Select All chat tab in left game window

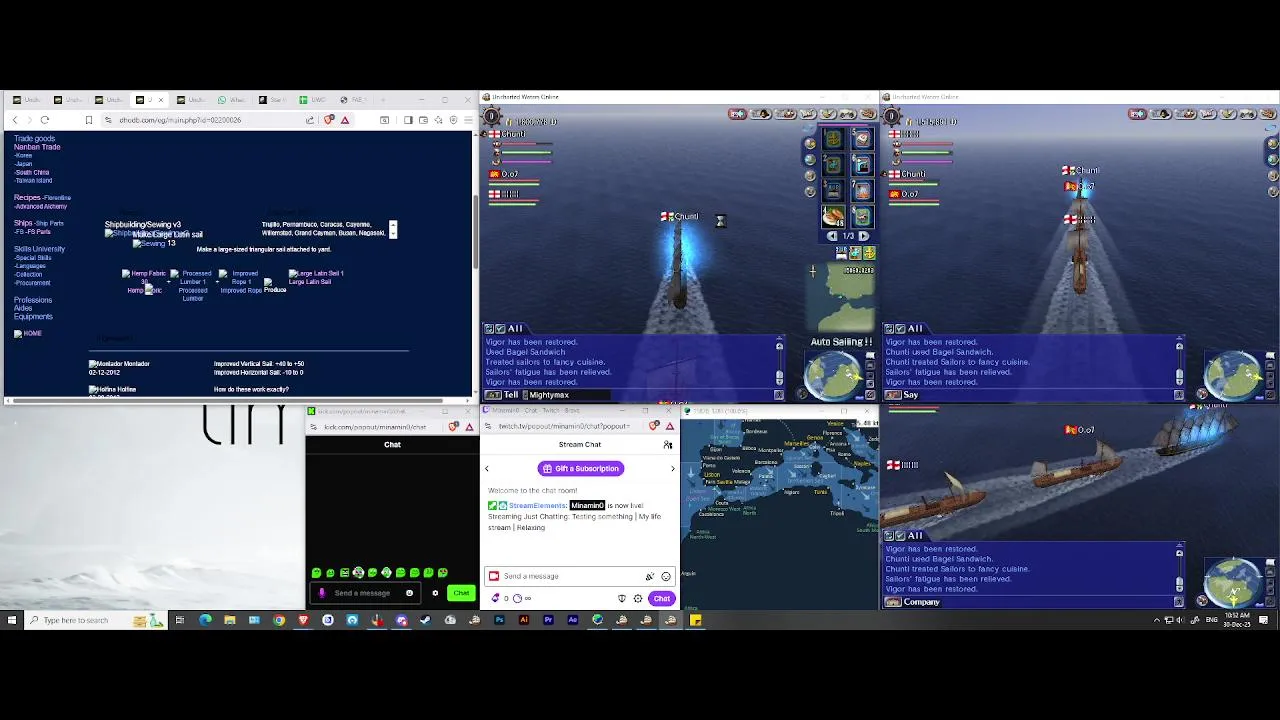pyautogui.click(x=515, y=329)
